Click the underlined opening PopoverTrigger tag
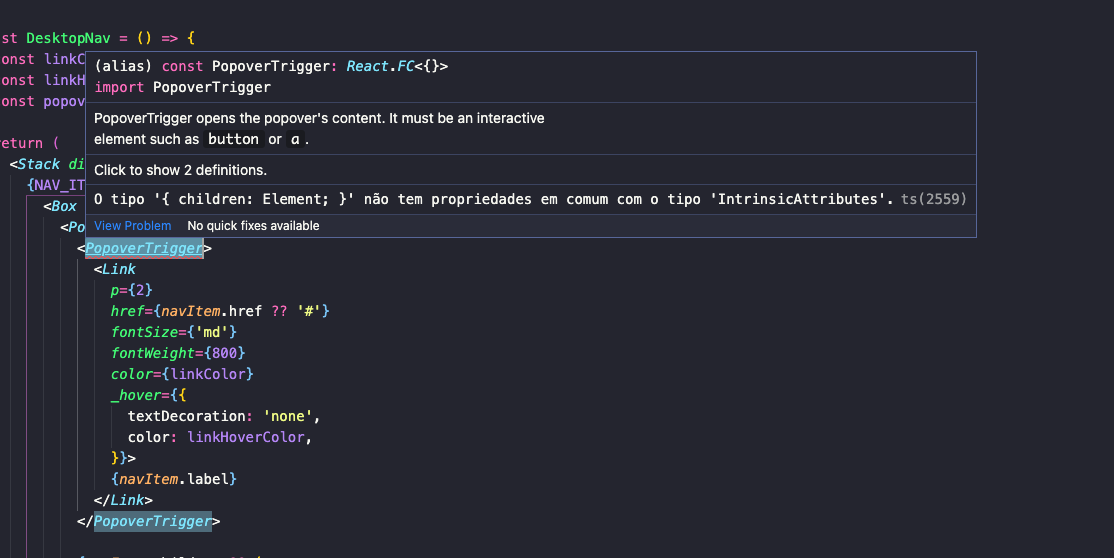Image resolution: width=1114 pixels, height=558 pixels. (x=144, y=248)
